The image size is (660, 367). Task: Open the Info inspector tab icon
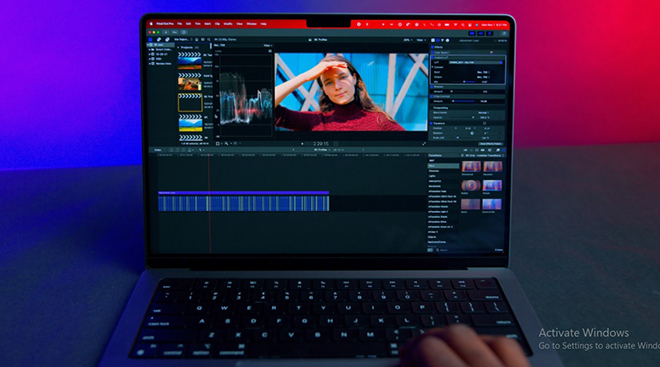tap(447, 40)
